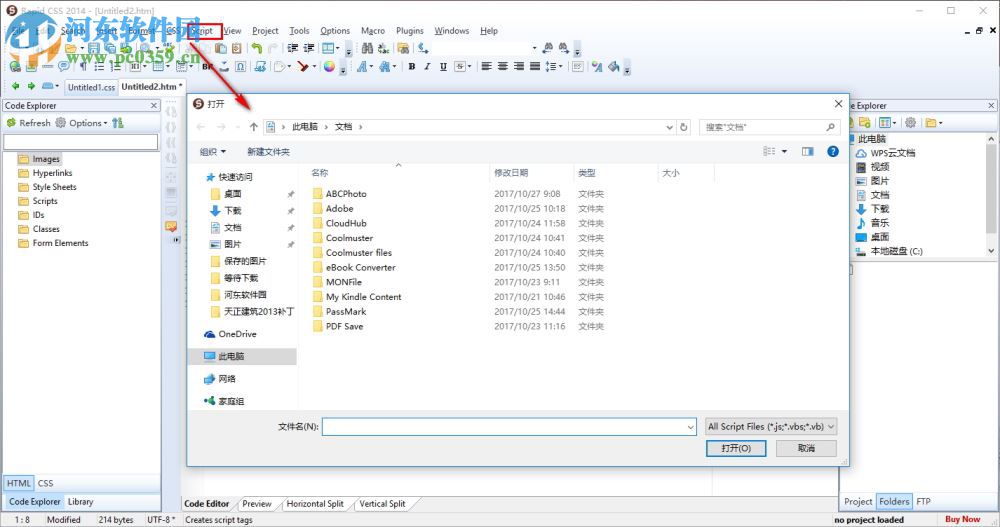The width and height of the screenshot is (1000, 527).
Task: Click Refresh in Code Explorer
Action: click(x=29, y=122)
